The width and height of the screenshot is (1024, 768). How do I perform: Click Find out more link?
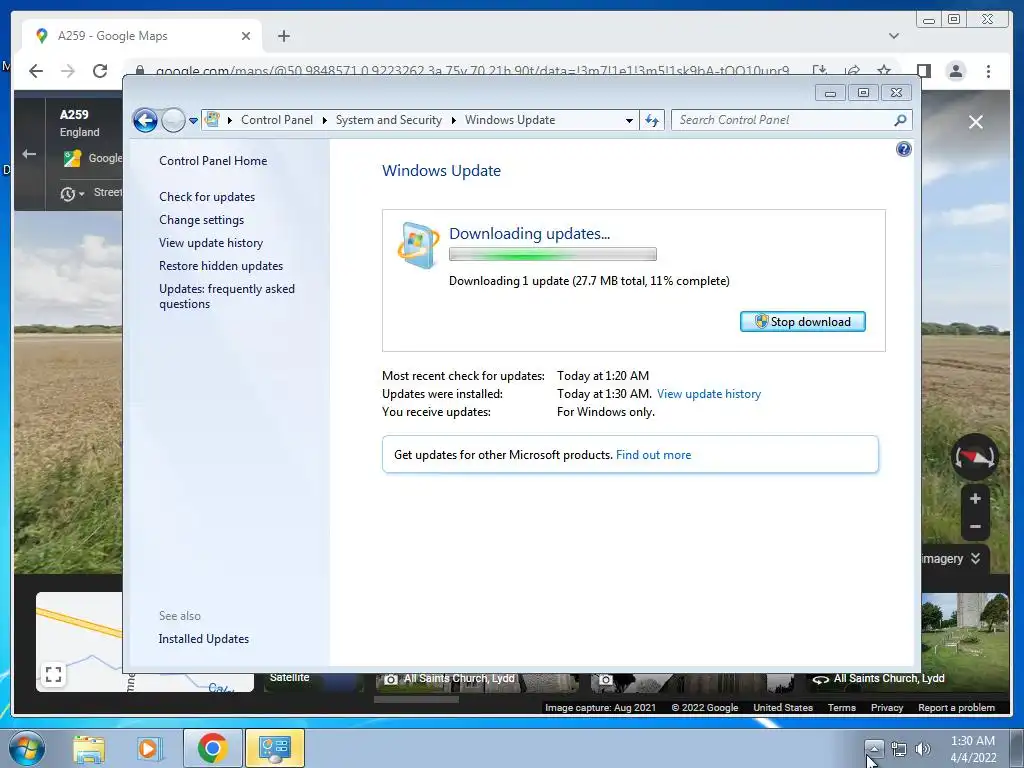[x=653, y=455]
